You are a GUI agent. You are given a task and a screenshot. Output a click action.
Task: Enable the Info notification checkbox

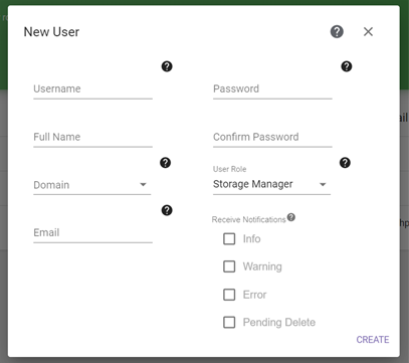coord(229,239)
